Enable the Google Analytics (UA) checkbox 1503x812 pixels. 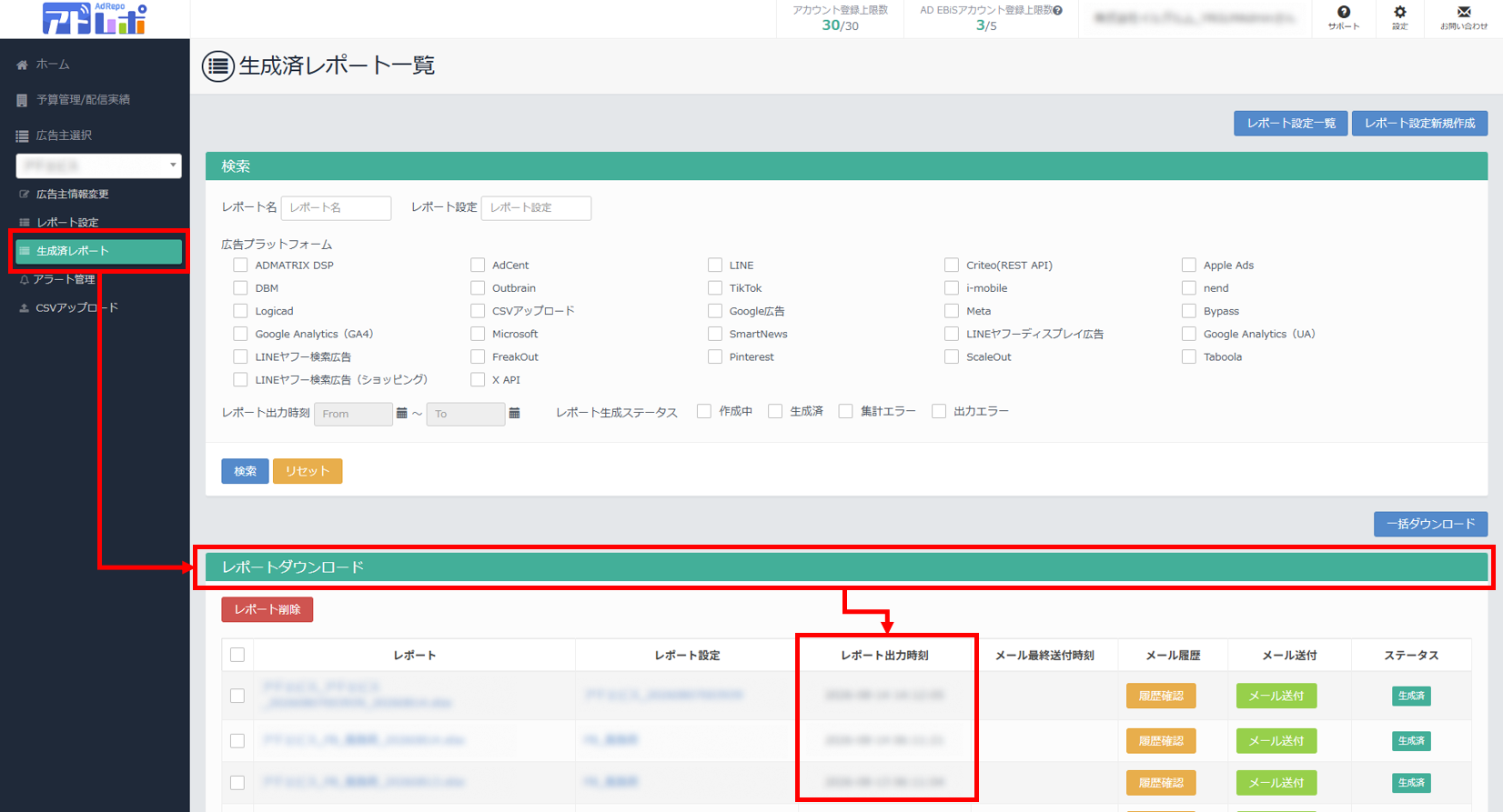[x=1189, y=334]
